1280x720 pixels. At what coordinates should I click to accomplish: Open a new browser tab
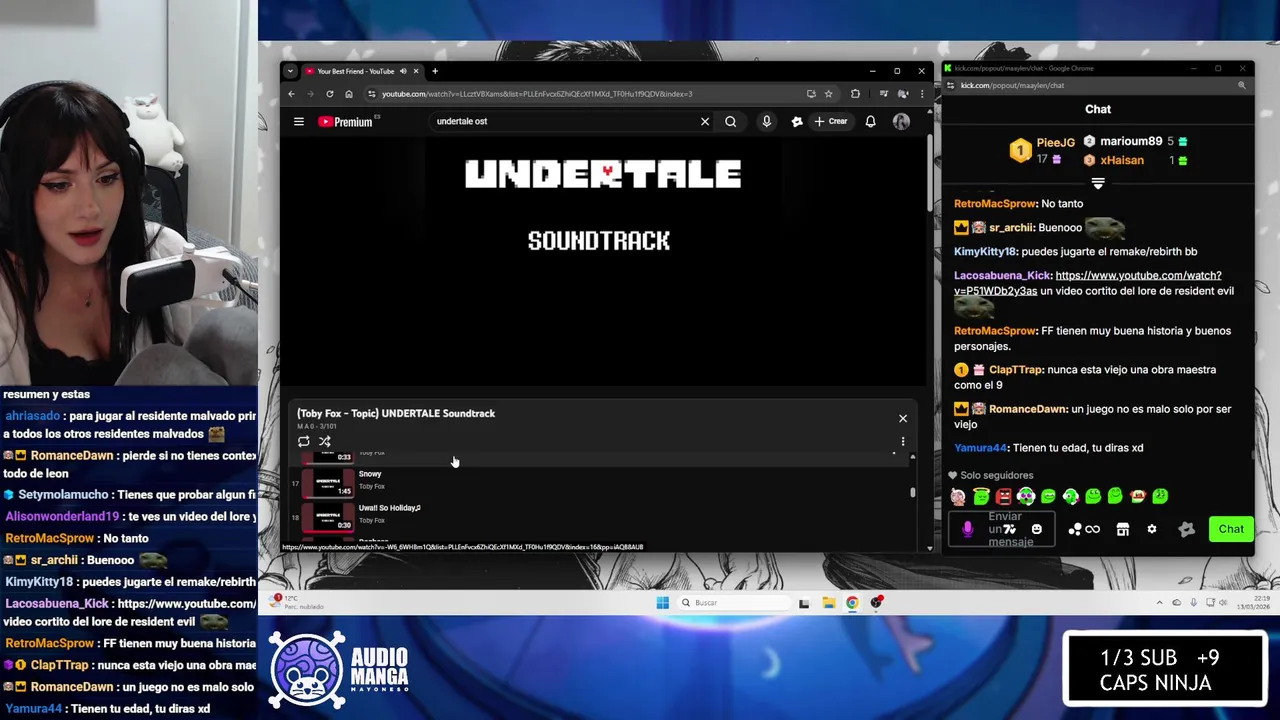[x=435, y=71]
